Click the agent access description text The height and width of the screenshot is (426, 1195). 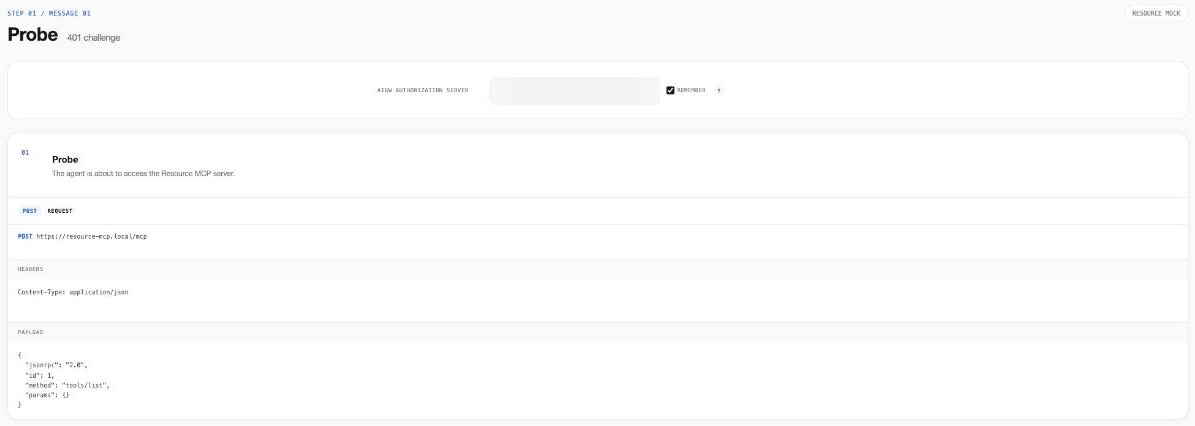[x=143, y=174]
